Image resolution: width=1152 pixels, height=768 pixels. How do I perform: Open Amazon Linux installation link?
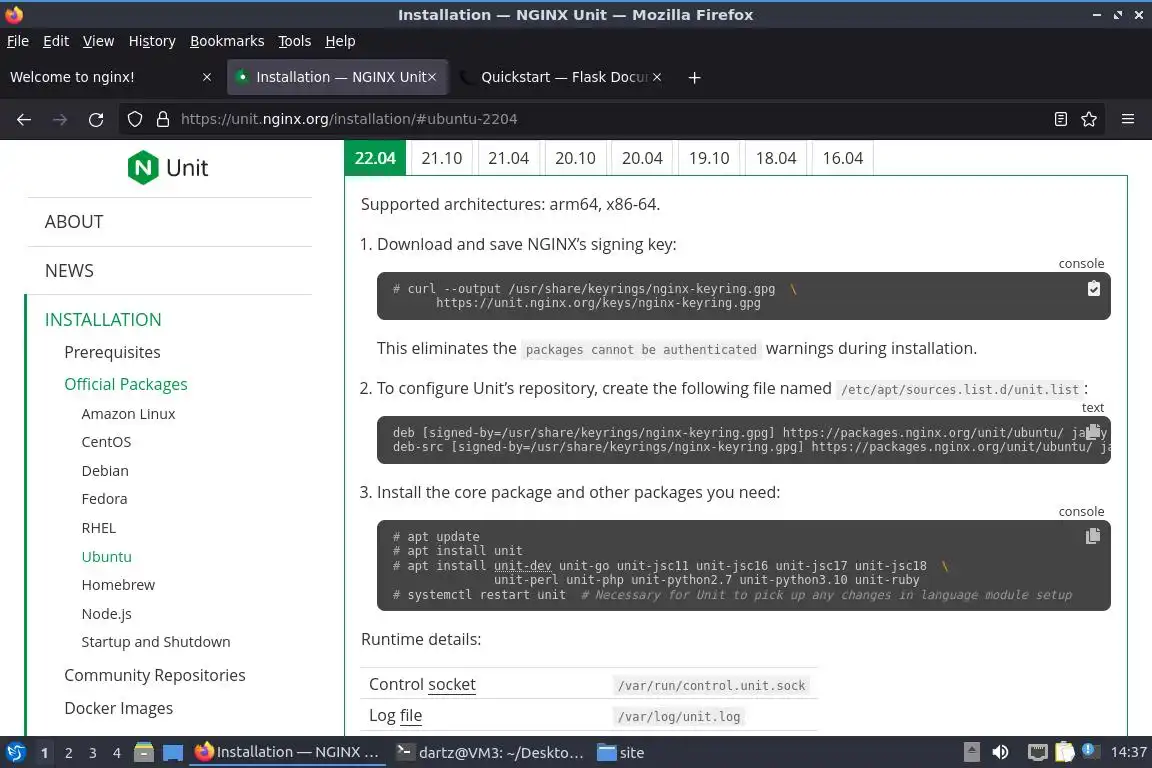point(129,414)
